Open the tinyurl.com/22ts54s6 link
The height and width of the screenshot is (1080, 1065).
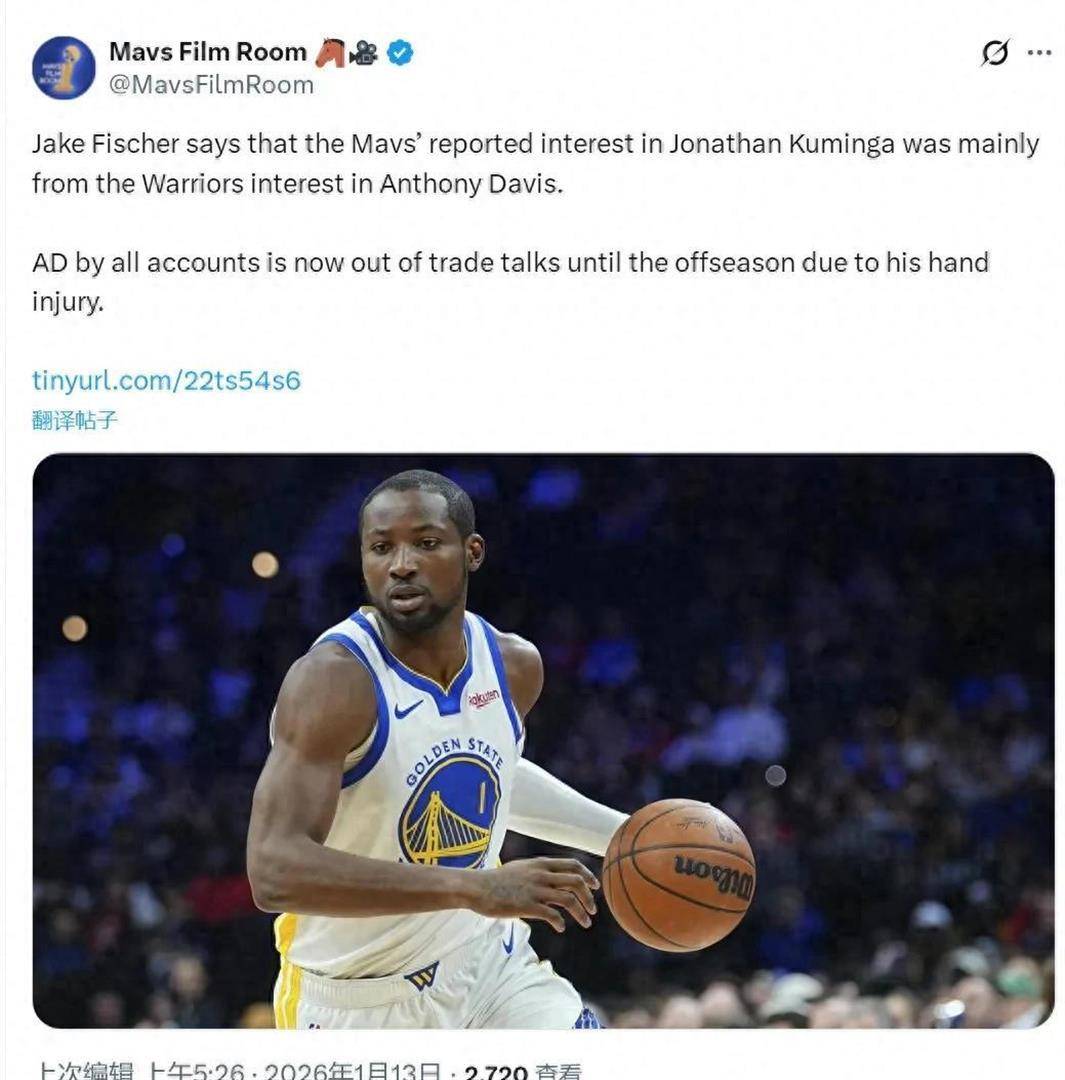[166, 381]
